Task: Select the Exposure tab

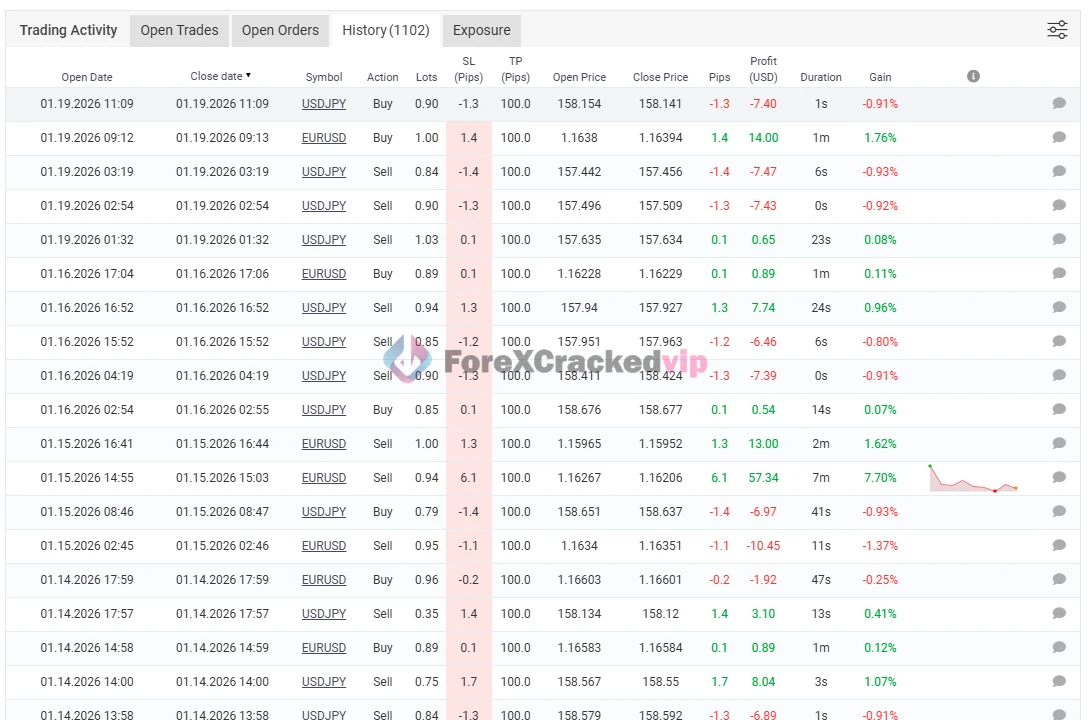Action: [481, 30]
